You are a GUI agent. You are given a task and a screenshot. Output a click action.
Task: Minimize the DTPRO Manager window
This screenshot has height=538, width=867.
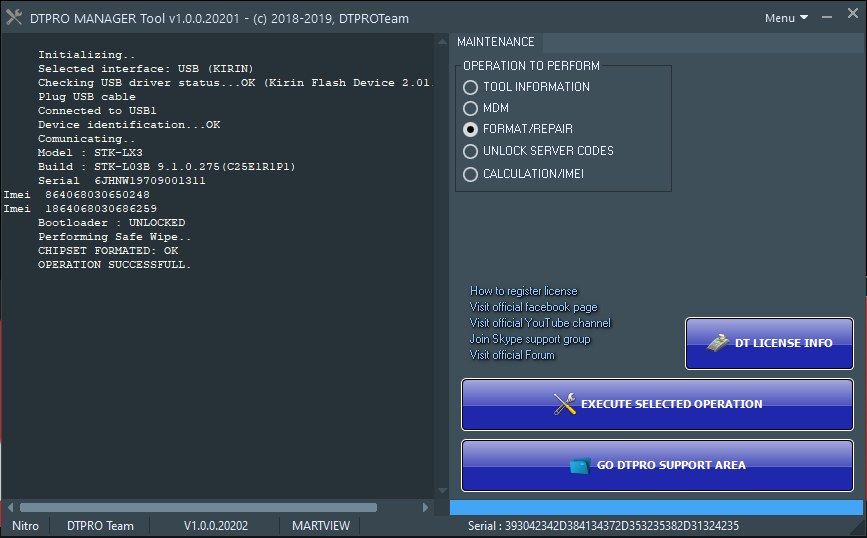click(x=827, y=18)
